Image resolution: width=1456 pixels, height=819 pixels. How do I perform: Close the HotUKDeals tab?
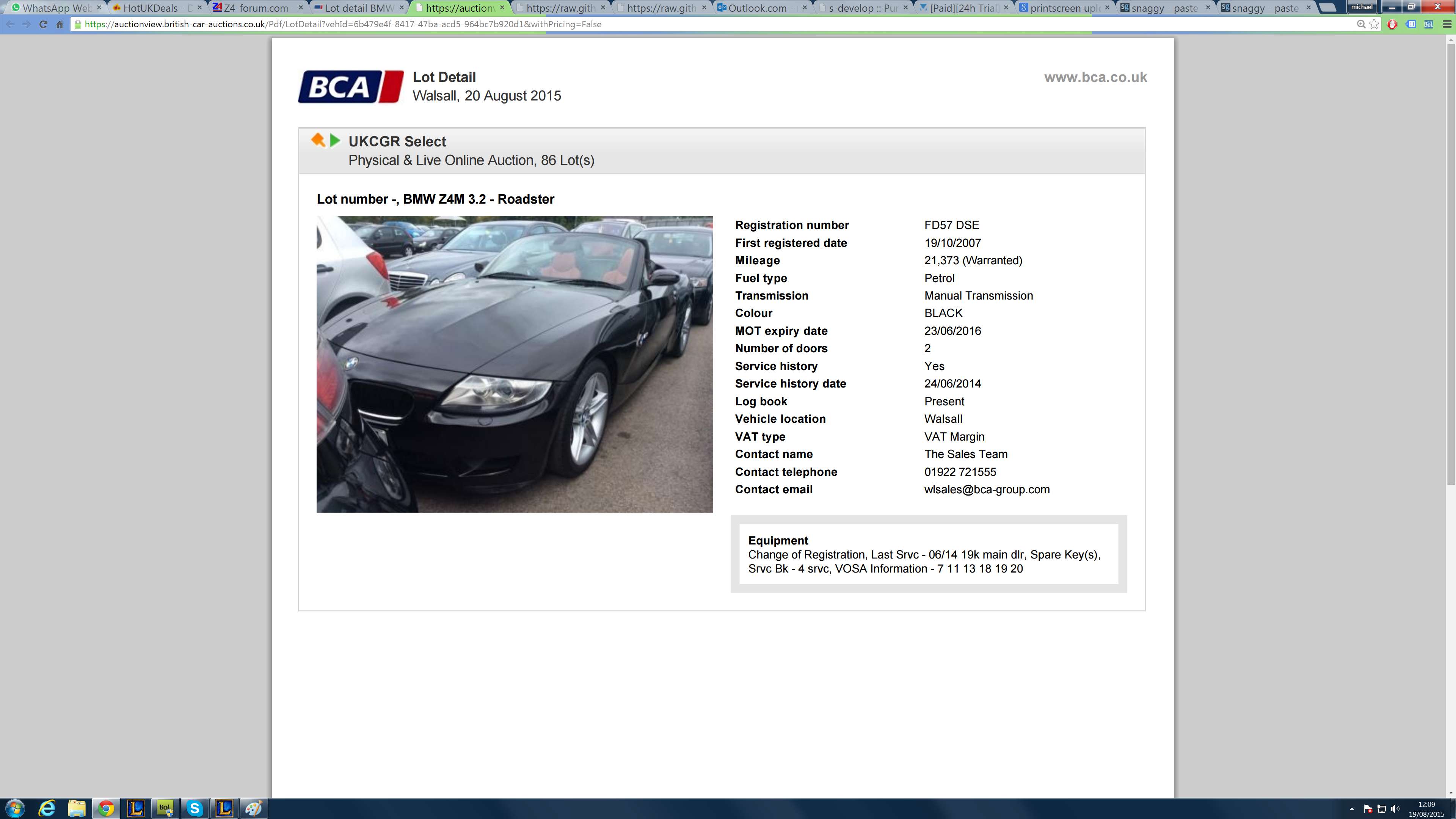click(199, 7)
